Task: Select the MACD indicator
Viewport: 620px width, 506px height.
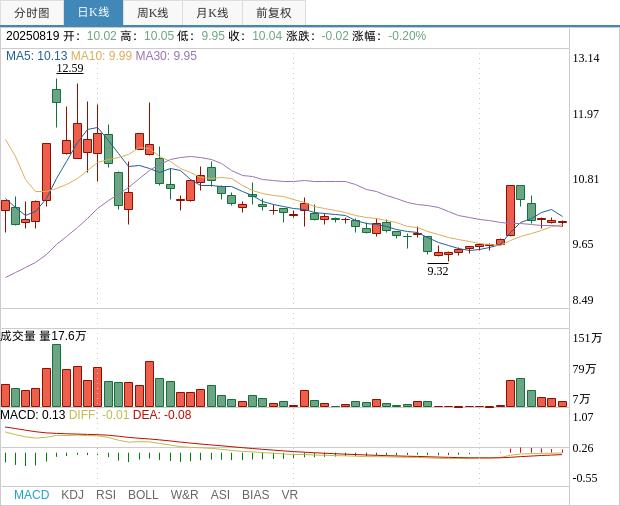Action: [32, 495]
